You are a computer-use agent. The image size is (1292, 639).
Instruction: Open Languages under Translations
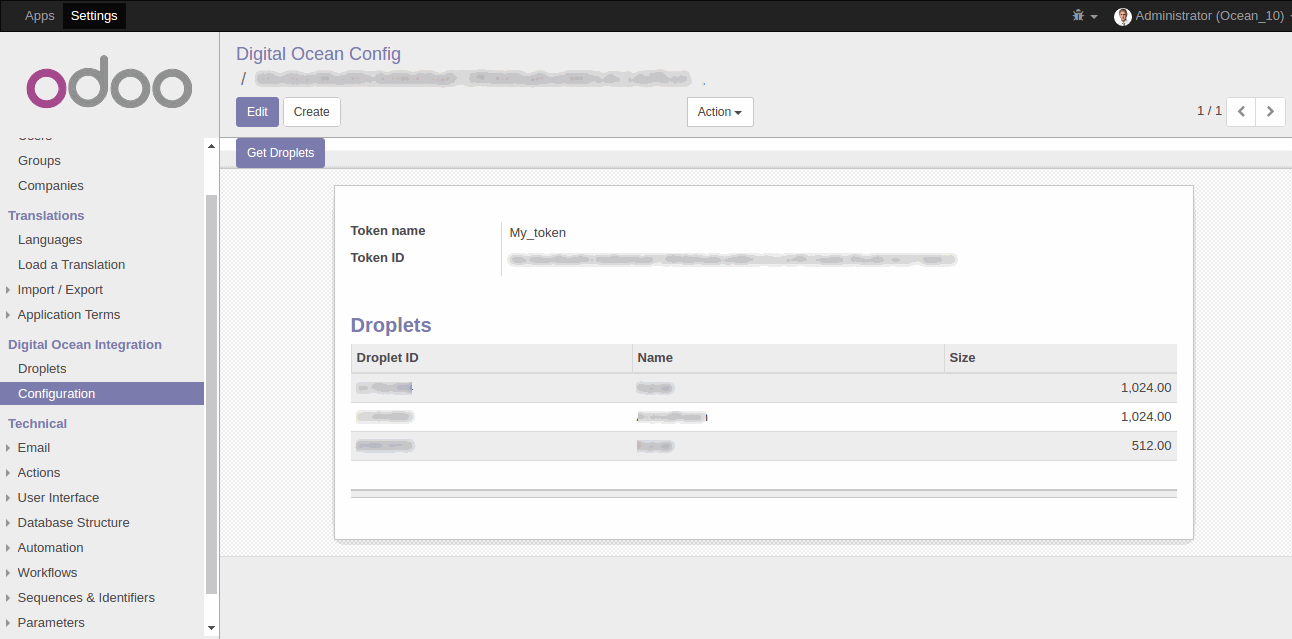[50, 240]
